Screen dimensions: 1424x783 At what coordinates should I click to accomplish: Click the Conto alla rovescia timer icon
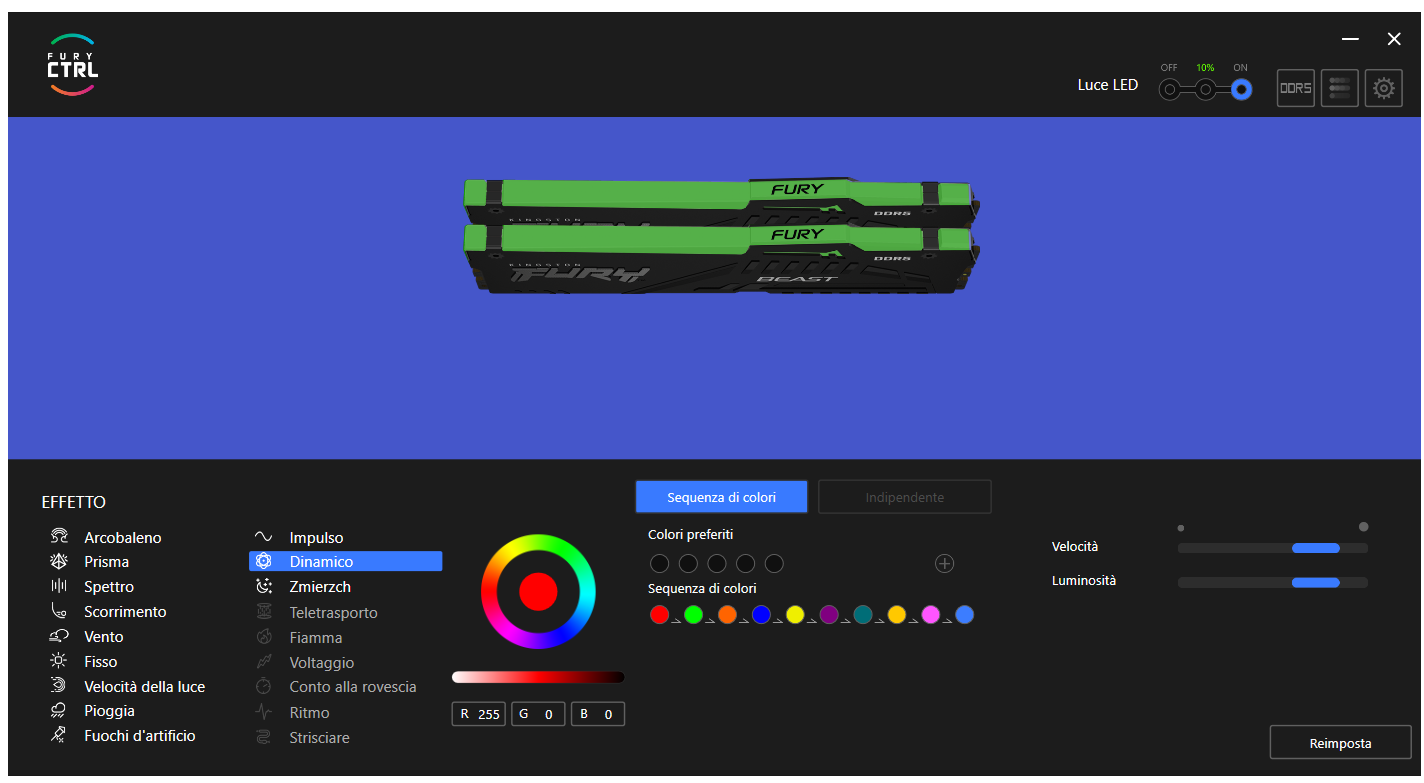pyautogui.click(x=264, y=687)
